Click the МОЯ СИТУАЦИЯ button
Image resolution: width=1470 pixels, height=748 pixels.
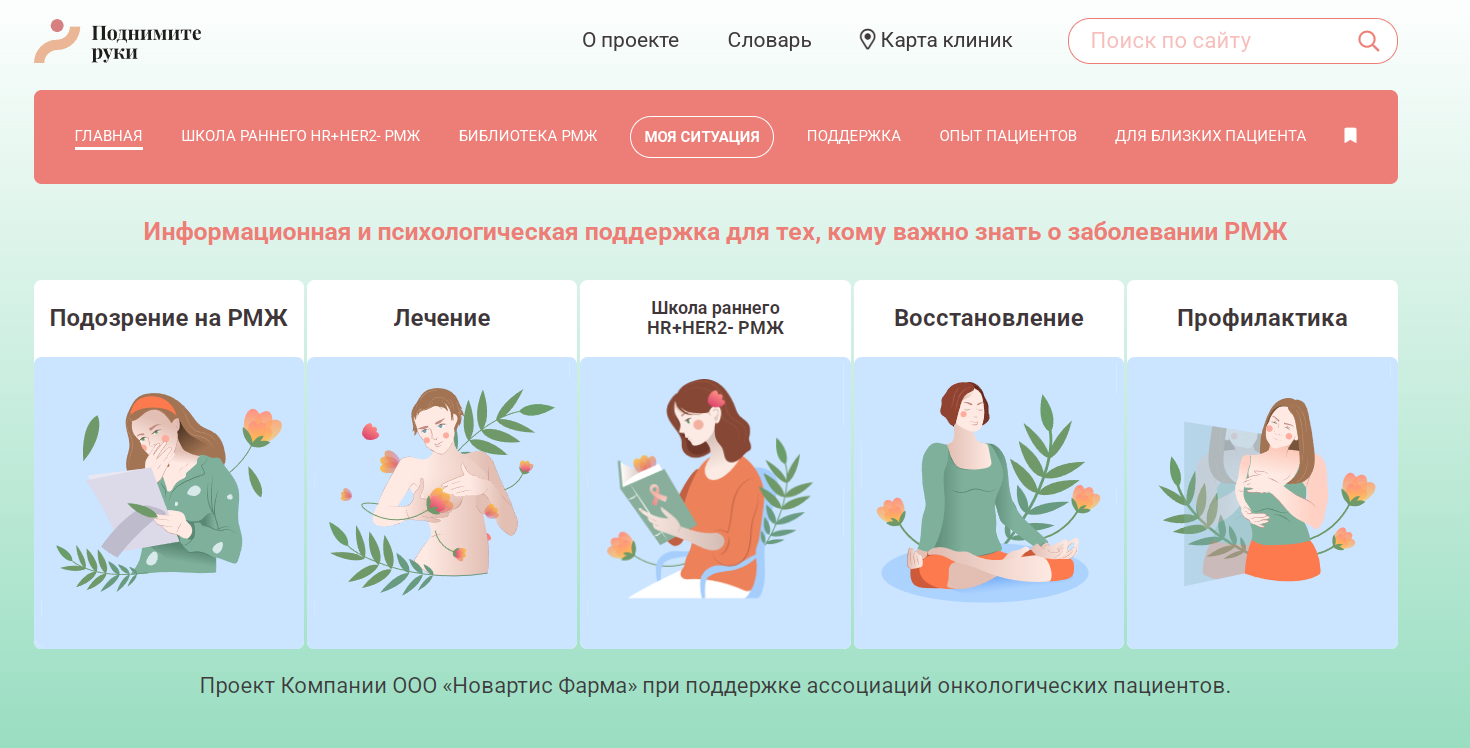pyautogui.click(x=702, y=137)
